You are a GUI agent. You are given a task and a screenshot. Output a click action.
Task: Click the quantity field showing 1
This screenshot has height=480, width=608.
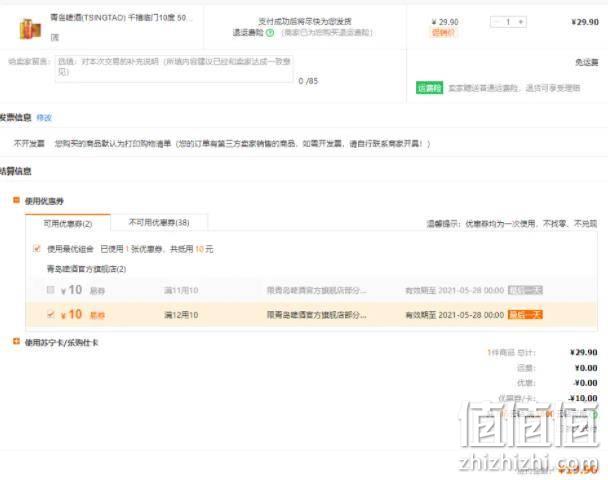click(x=508, y=22)
